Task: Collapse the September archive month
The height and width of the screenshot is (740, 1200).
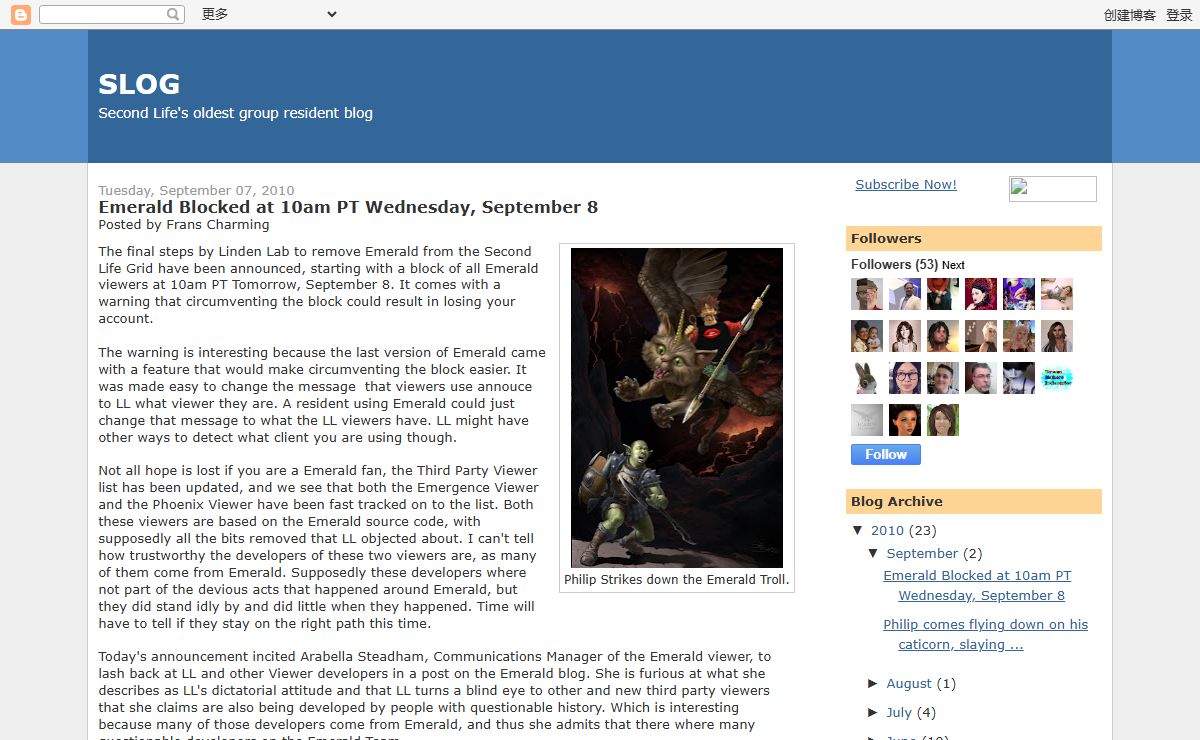Action: point(873,553)
